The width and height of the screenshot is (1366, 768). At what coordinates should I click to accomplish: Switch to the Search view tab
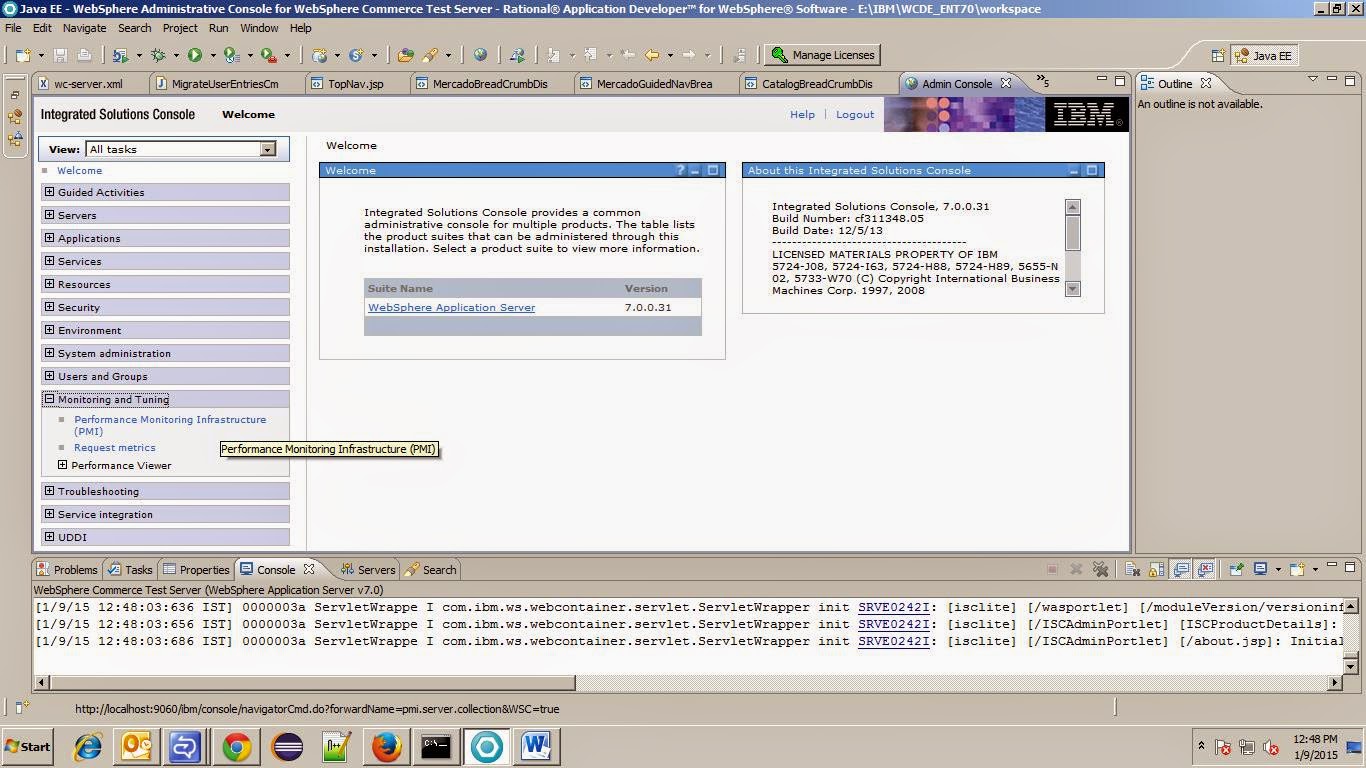pyautogui.click(x=431, y=569)
